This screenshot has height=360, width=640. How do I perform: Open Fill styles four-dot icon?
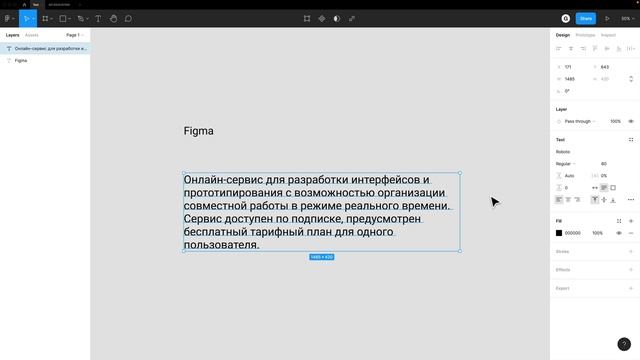[619, 221]
